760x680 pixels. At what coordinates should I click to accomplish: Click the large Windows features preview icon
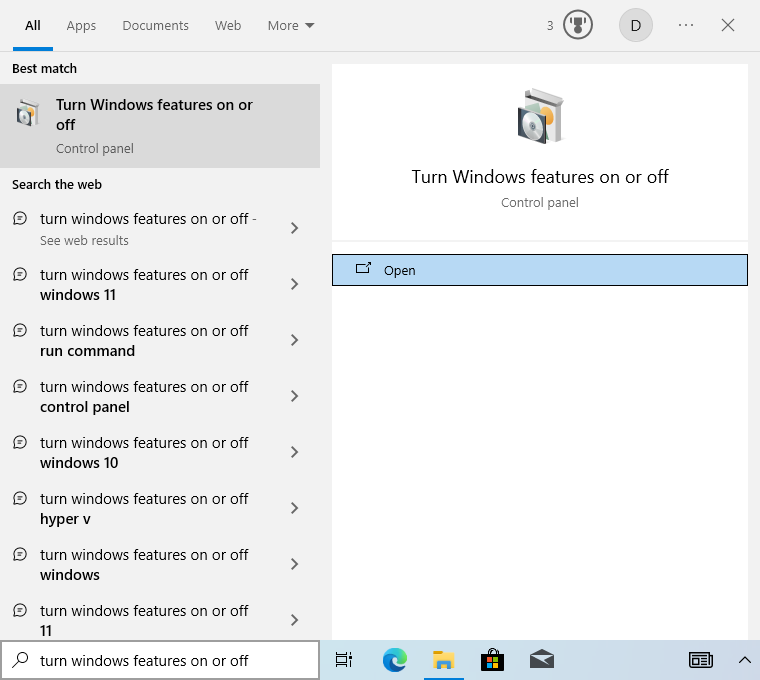(540, 116)
